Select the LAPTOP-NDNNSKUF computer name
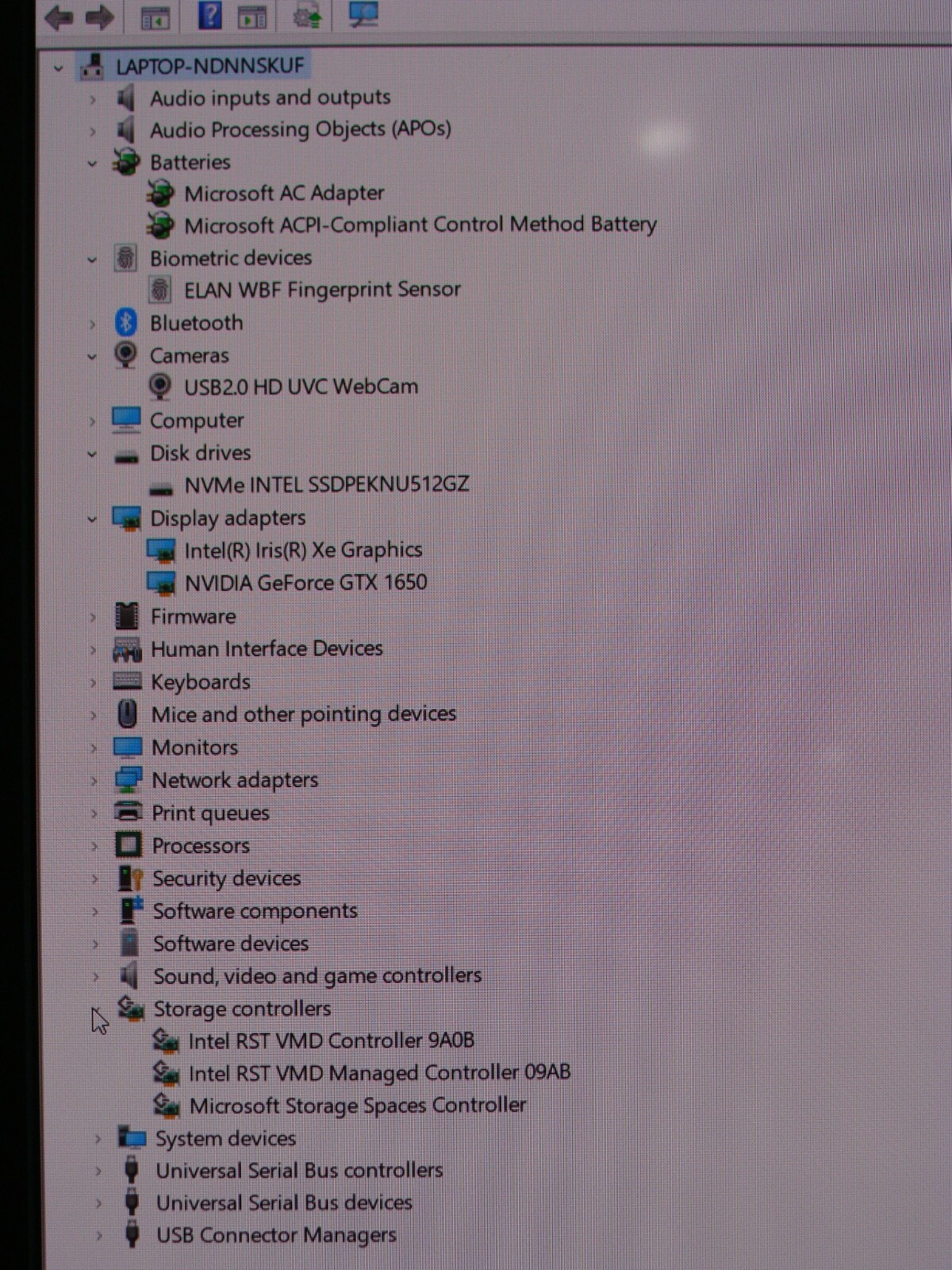 pos(210,65)
